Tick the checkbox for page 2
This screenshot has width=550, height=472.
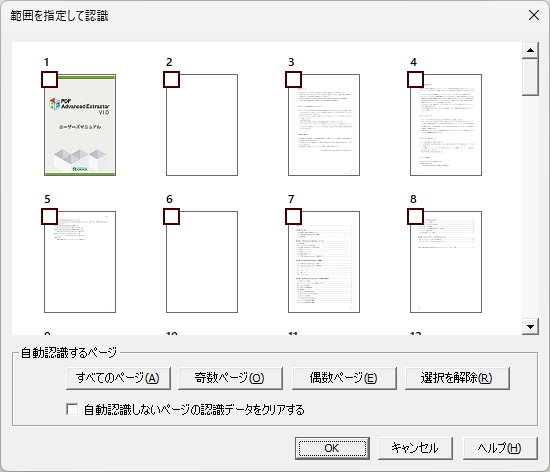(x=172, y=80)
